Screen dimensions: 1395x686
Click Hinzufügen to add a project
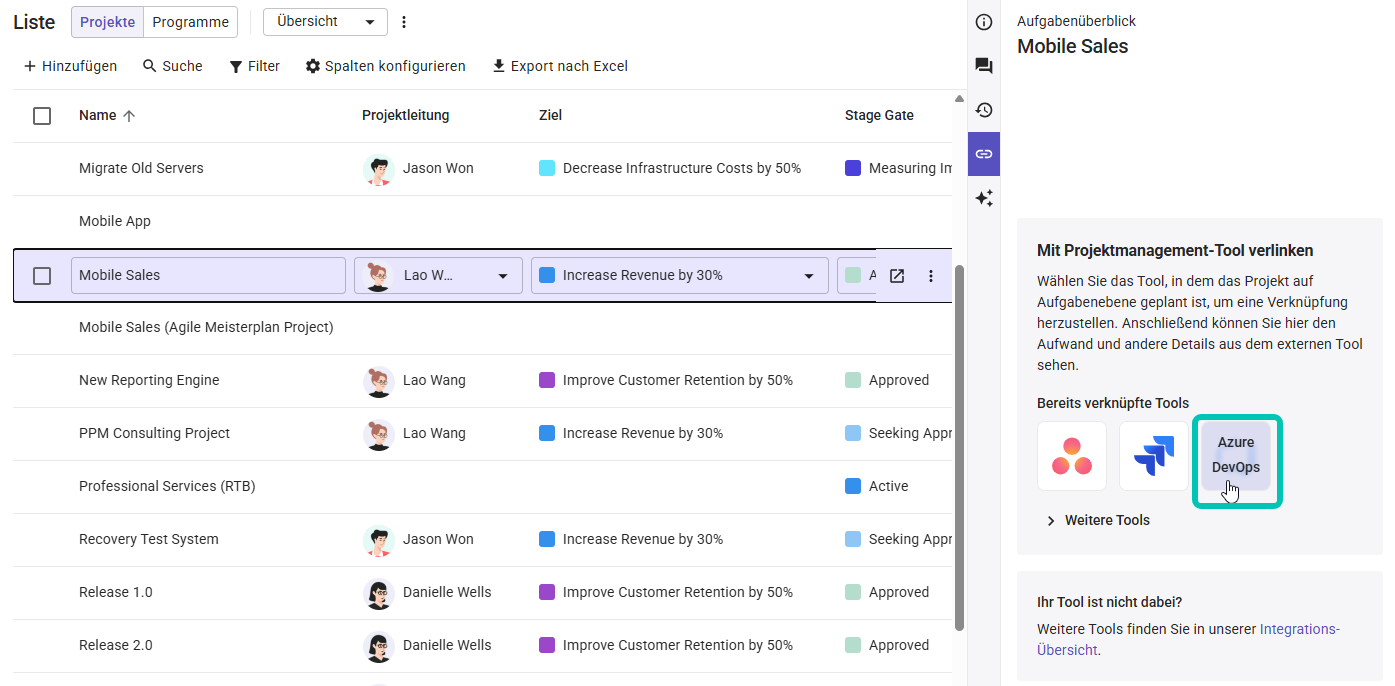[70, 66]
